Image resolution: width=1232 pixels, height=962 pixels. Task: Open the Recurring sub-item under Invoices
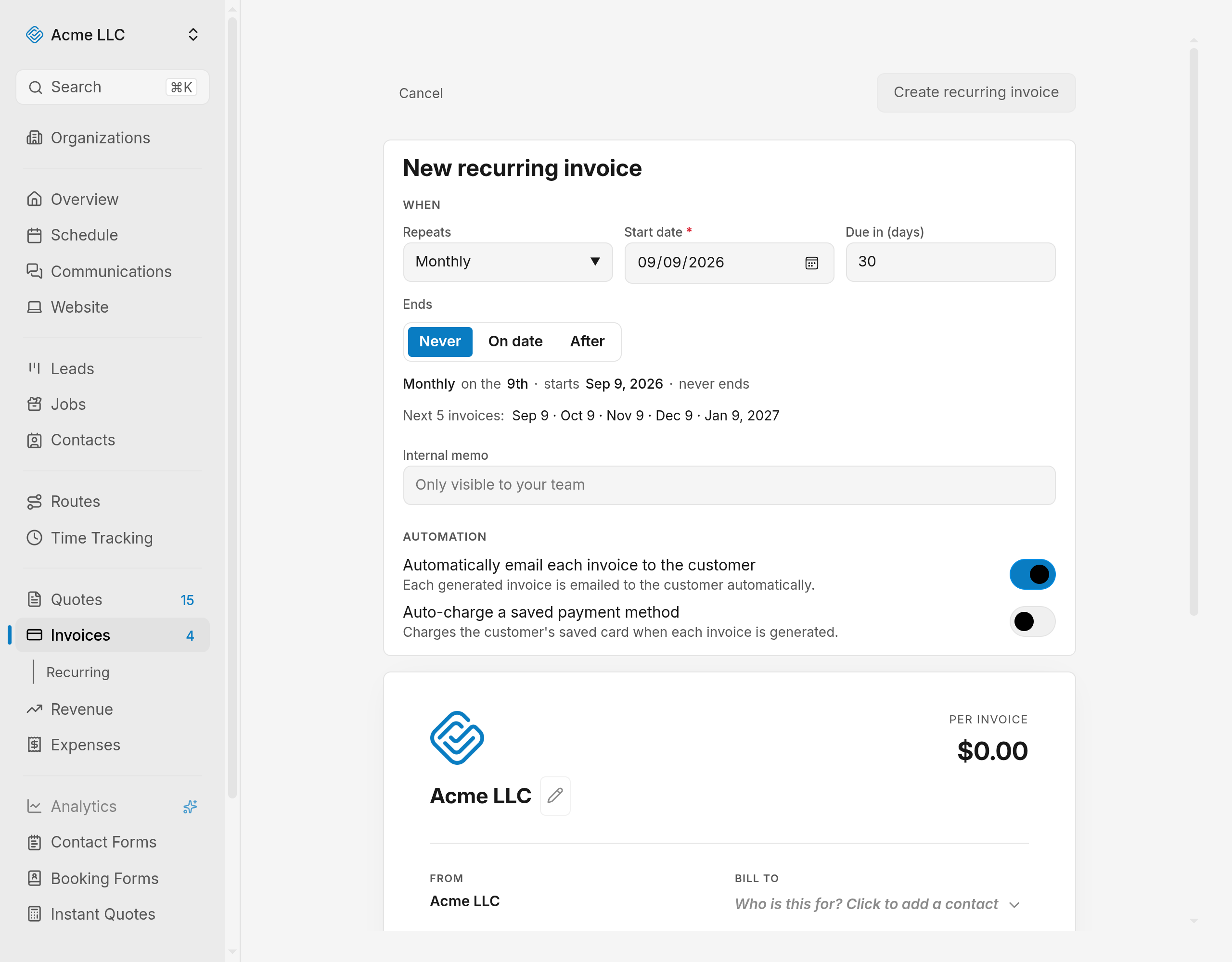(x=78, y=672)
